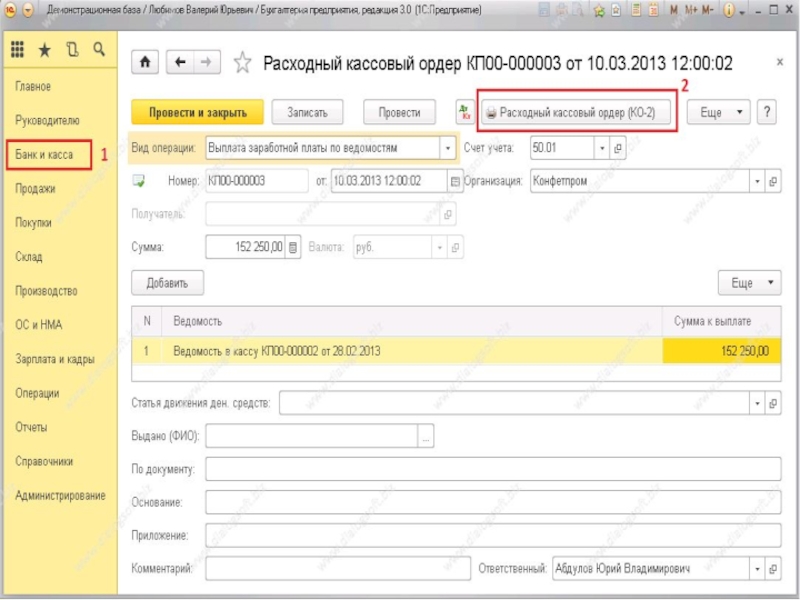Open the Банк и касса section
Viewport: 800px width, 600px height.
click(48, 155)
